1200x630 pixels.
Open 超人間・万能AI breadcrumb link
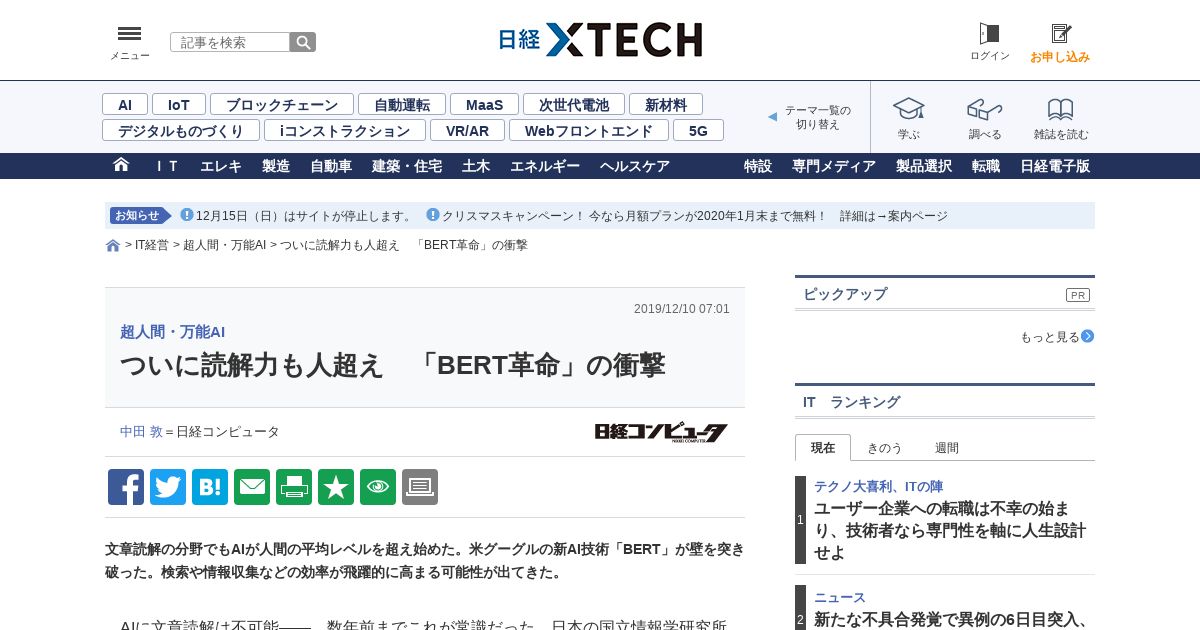[224, 245]
